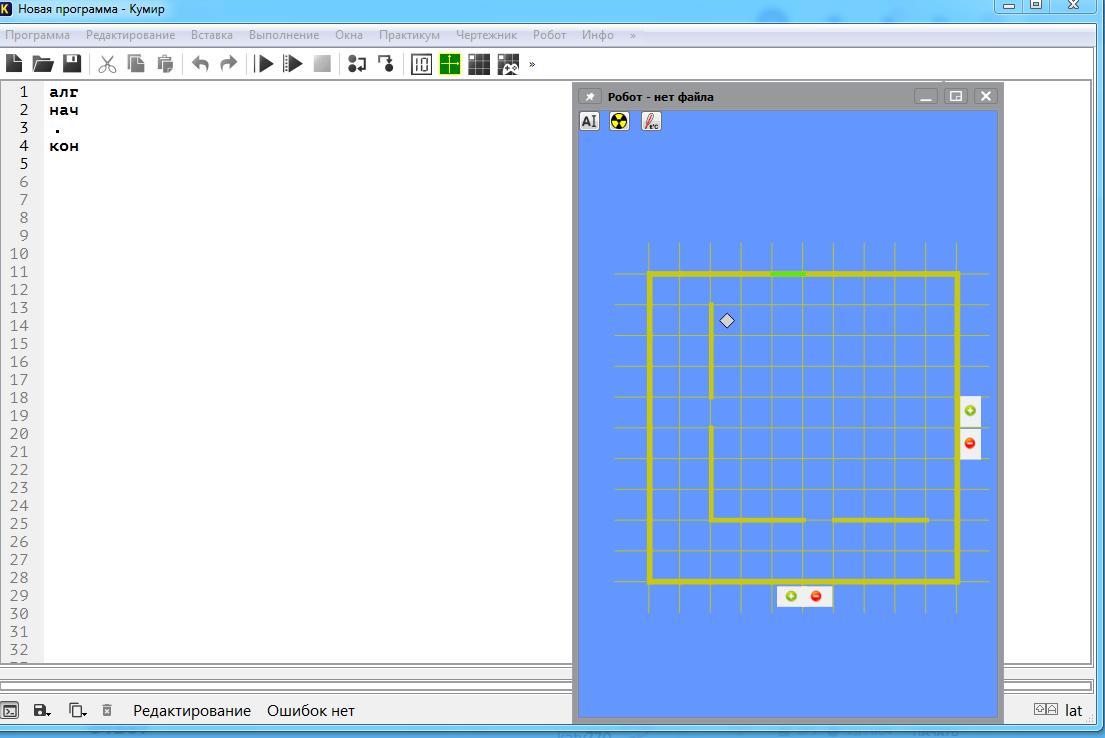Expand hidden menu items chevron
1105x738 pixels.
(x=633, y=35)
